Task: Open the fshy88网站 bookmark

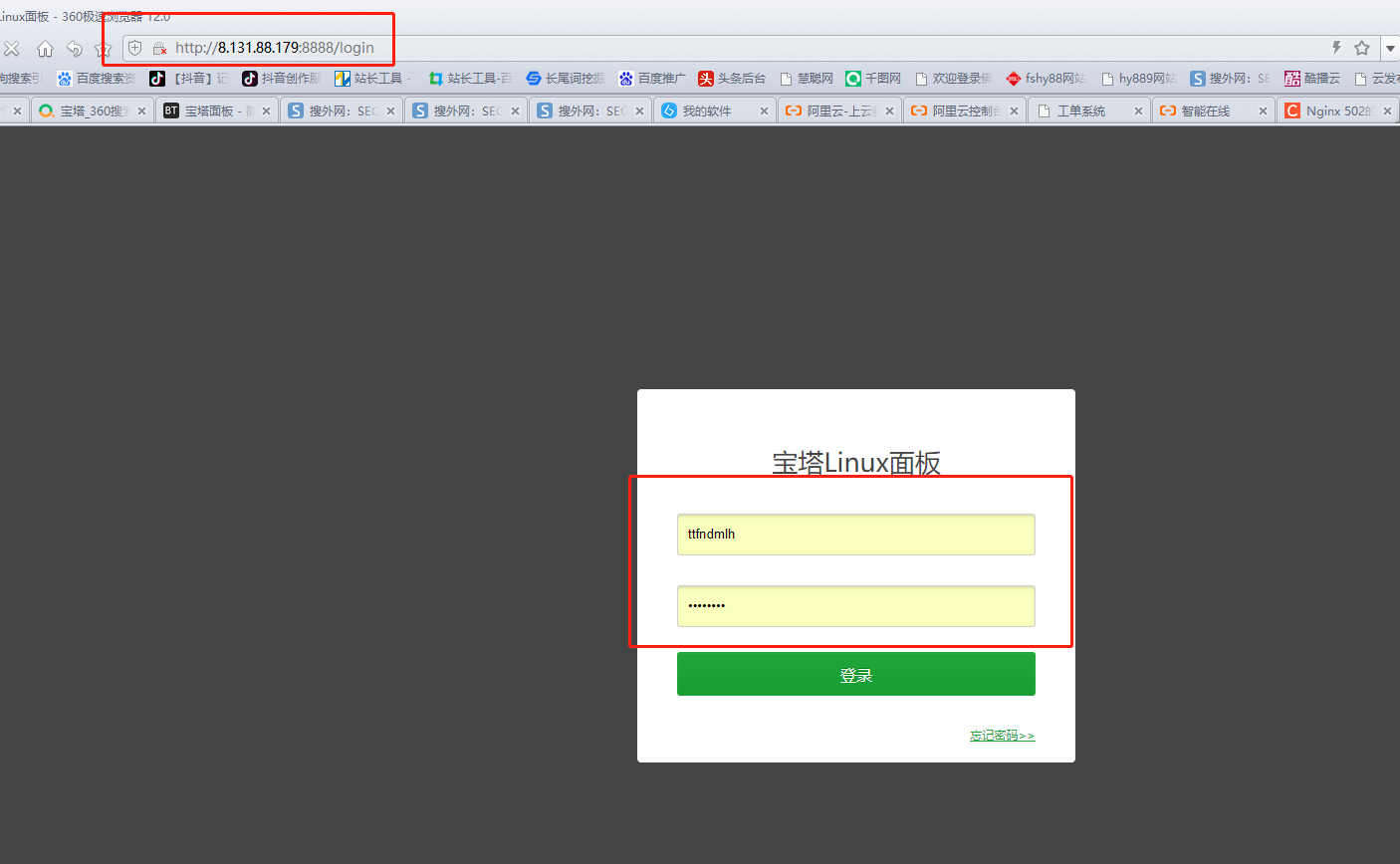Action: coord(1047,79)
